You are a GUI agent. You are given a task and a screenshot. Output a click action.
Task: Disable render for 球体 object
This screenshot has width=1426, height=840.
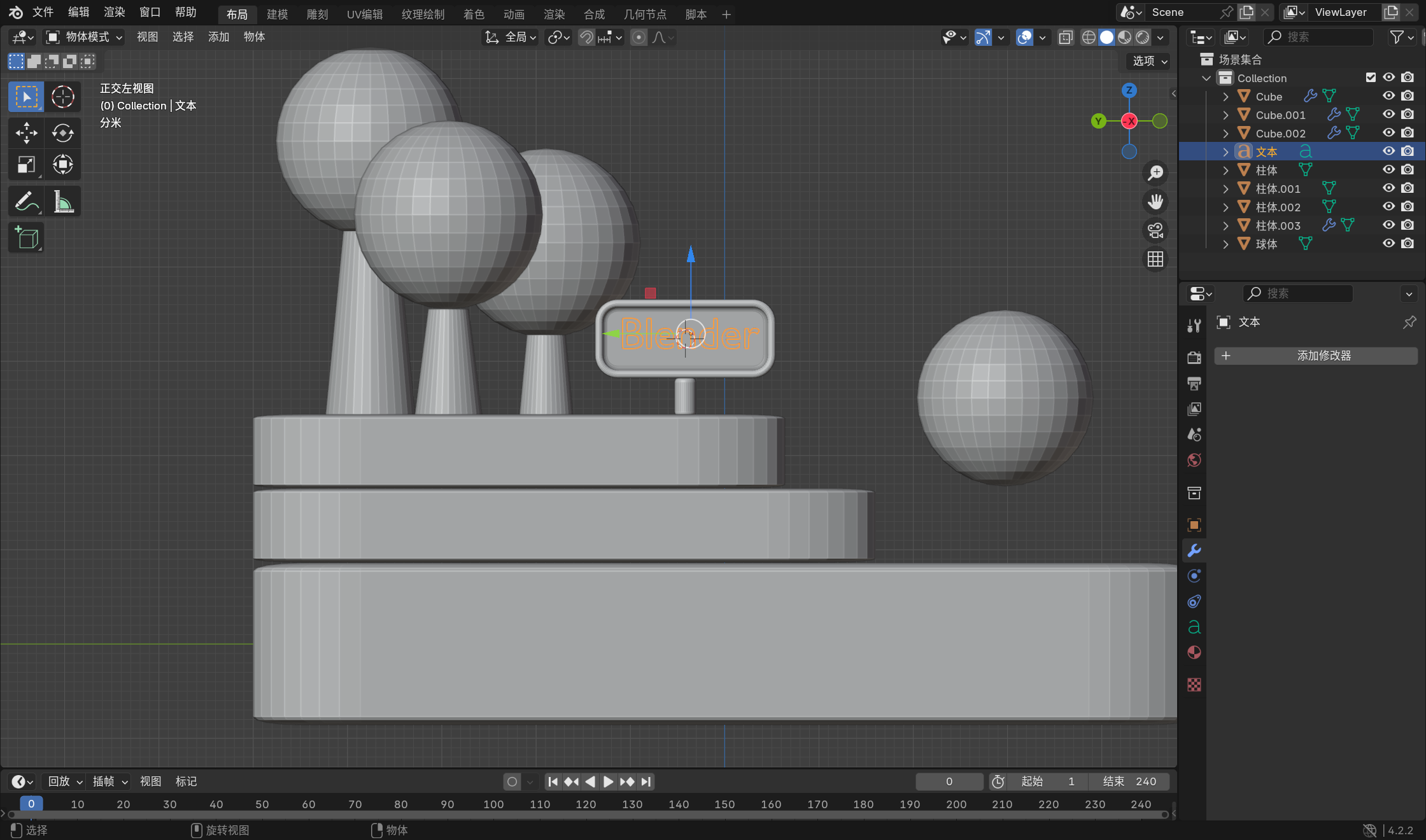click(1408, 244)
